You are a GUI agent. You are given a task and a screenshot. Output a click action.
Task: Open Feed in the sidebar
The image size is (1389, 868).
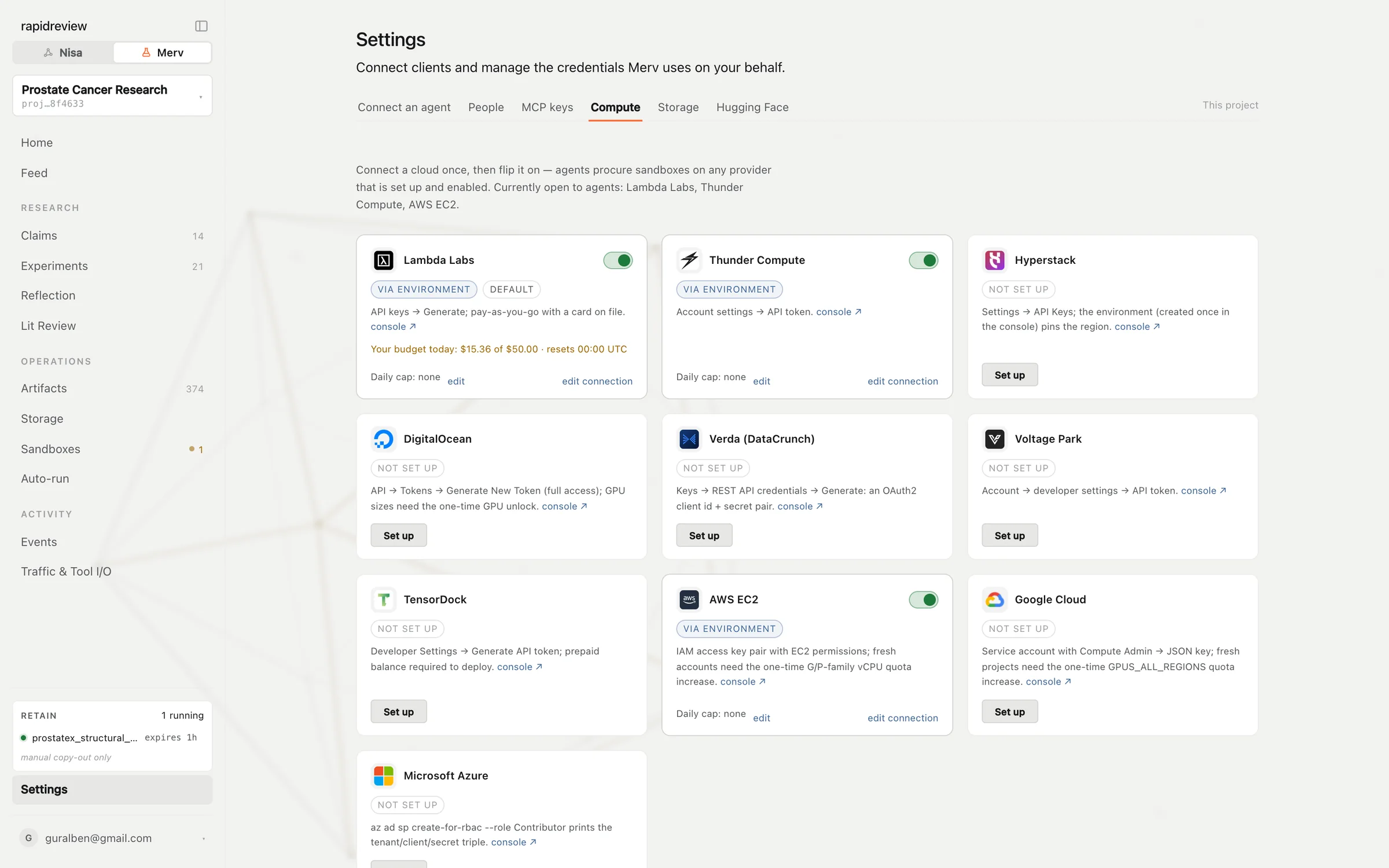pos(112,173)
